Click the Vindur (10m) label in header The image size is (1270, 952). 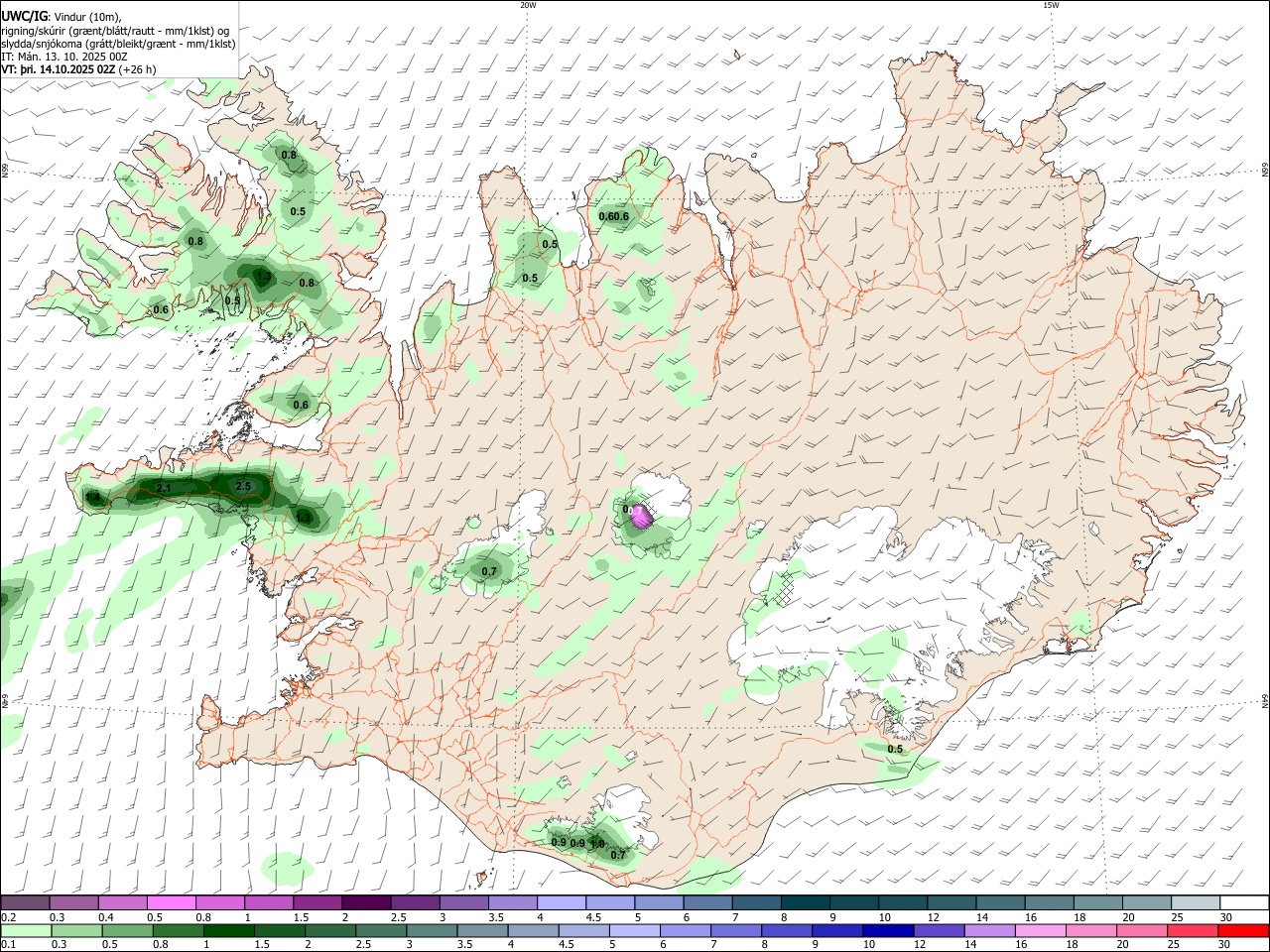(86, 17)
